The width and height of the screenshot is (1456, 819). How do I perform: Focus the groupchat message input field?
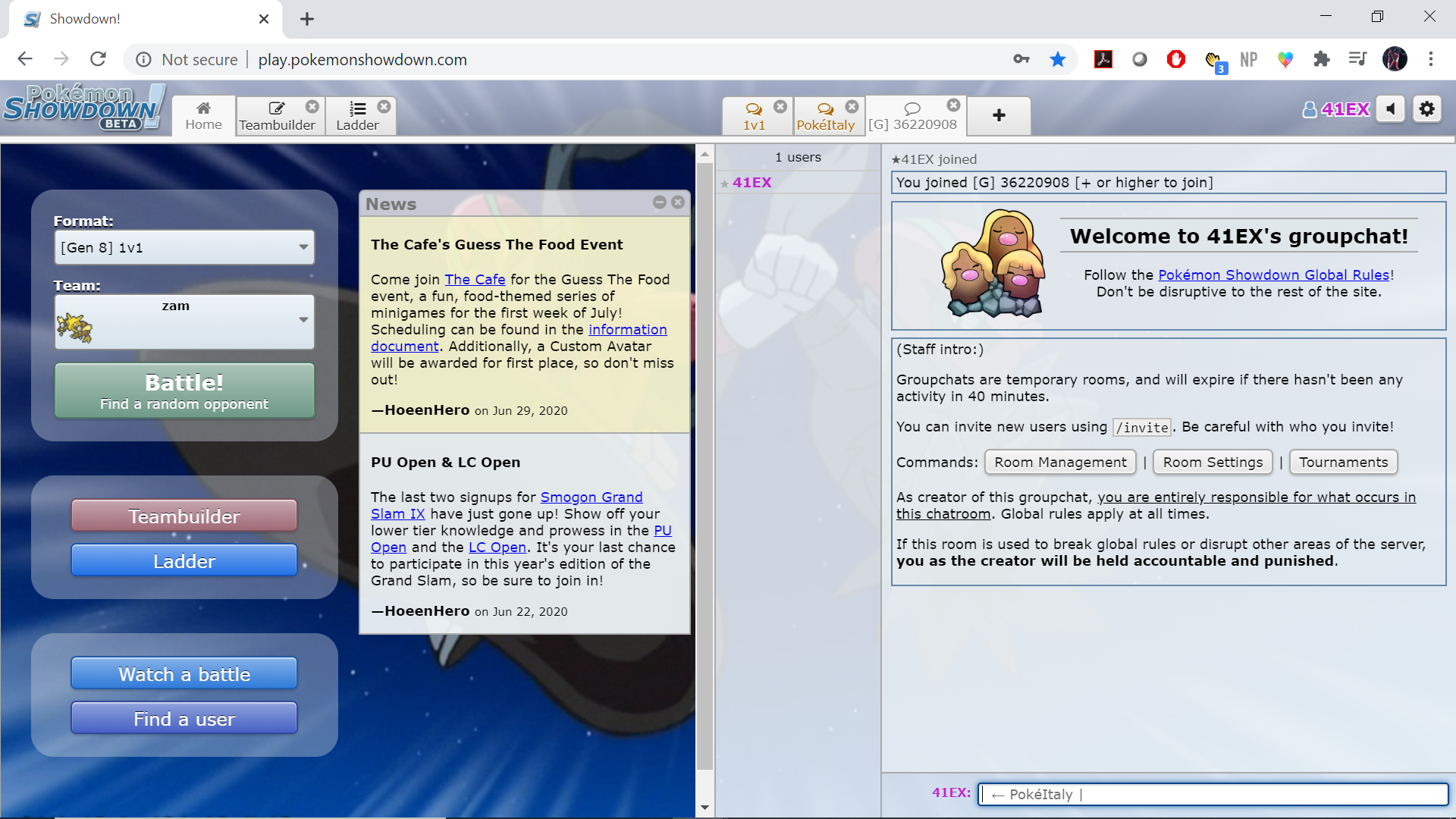pyautogui.click(x=1213, y=794)
